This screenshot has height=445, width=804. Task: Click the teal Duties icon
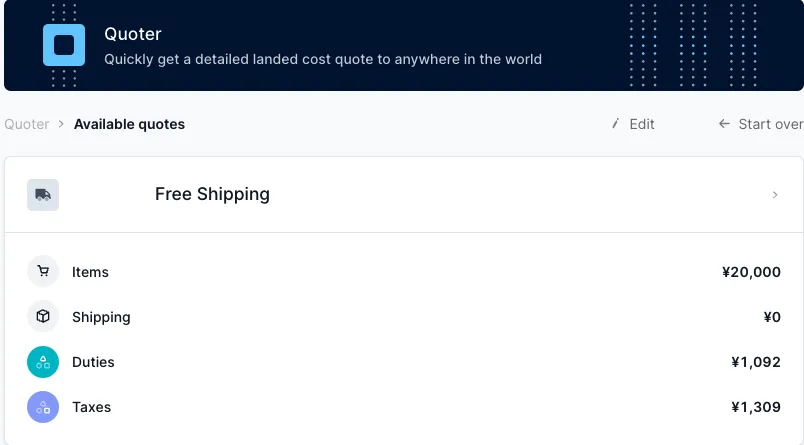pyautogui.click(x=43, y=362)
